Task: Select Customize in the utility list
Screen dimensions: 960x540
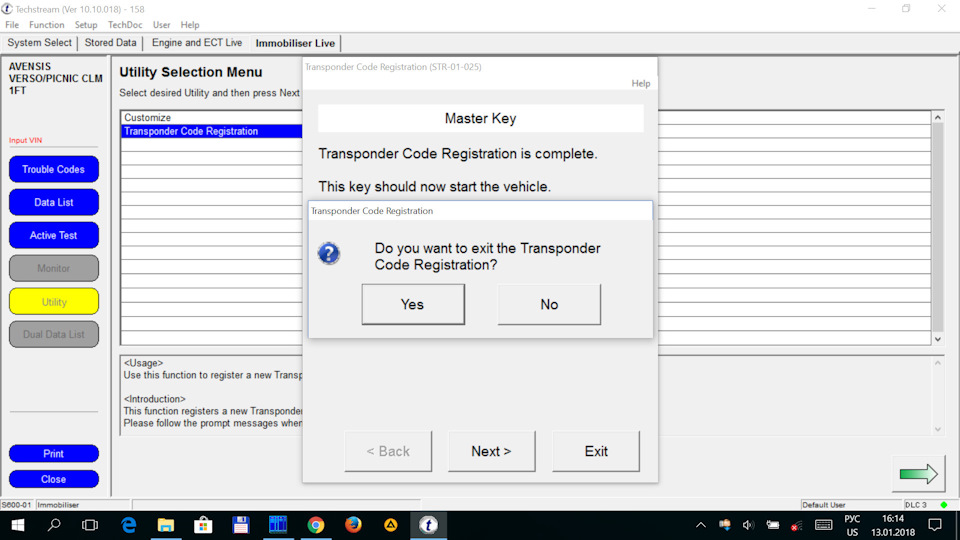Action: tap(211, 118)
